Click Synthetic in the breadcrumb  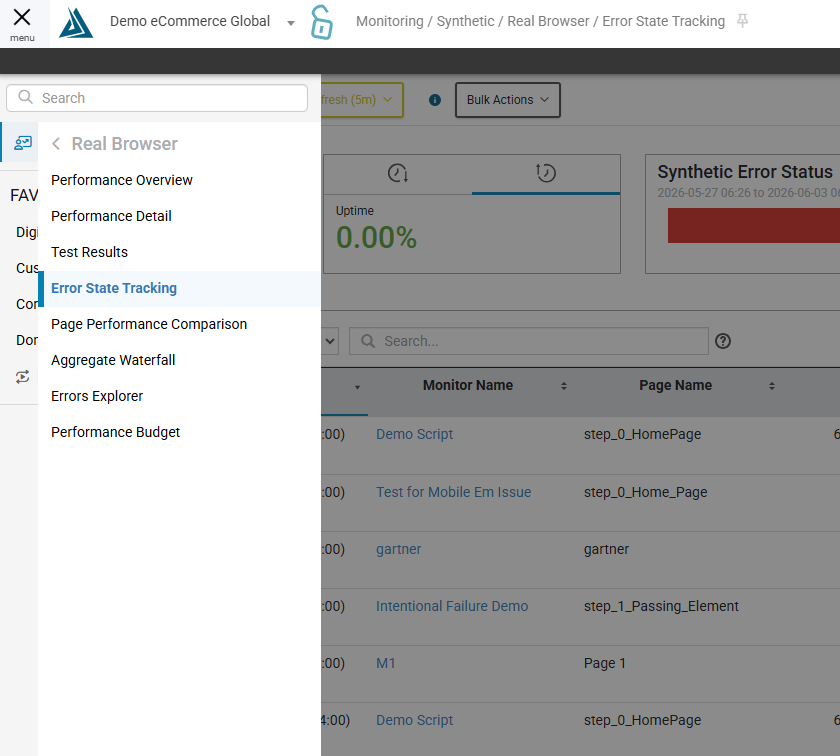[x=465, y=21]
